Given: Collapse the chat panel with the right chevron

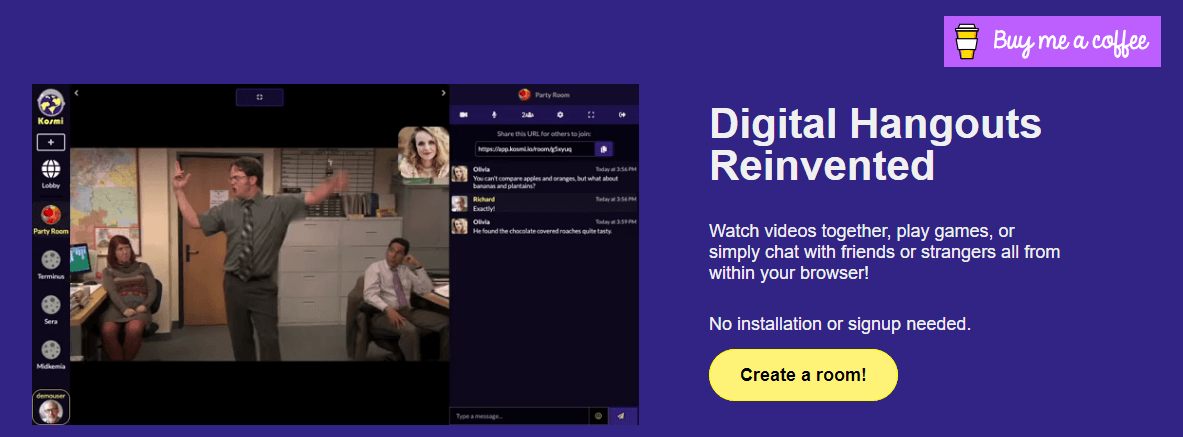Looking at the screenshot, I should (443, 93).
